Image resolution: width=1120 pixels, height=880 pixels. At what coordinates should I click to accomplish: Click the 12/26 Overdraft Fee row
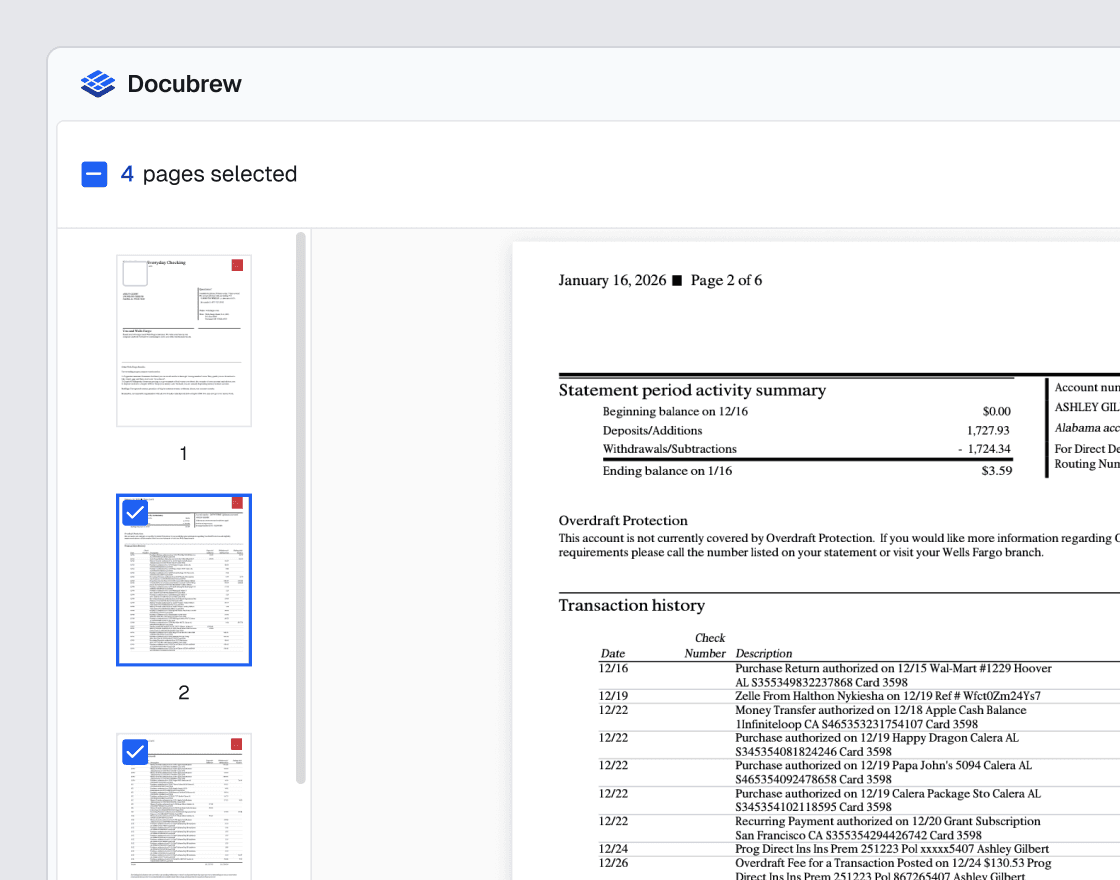[859, 869]
